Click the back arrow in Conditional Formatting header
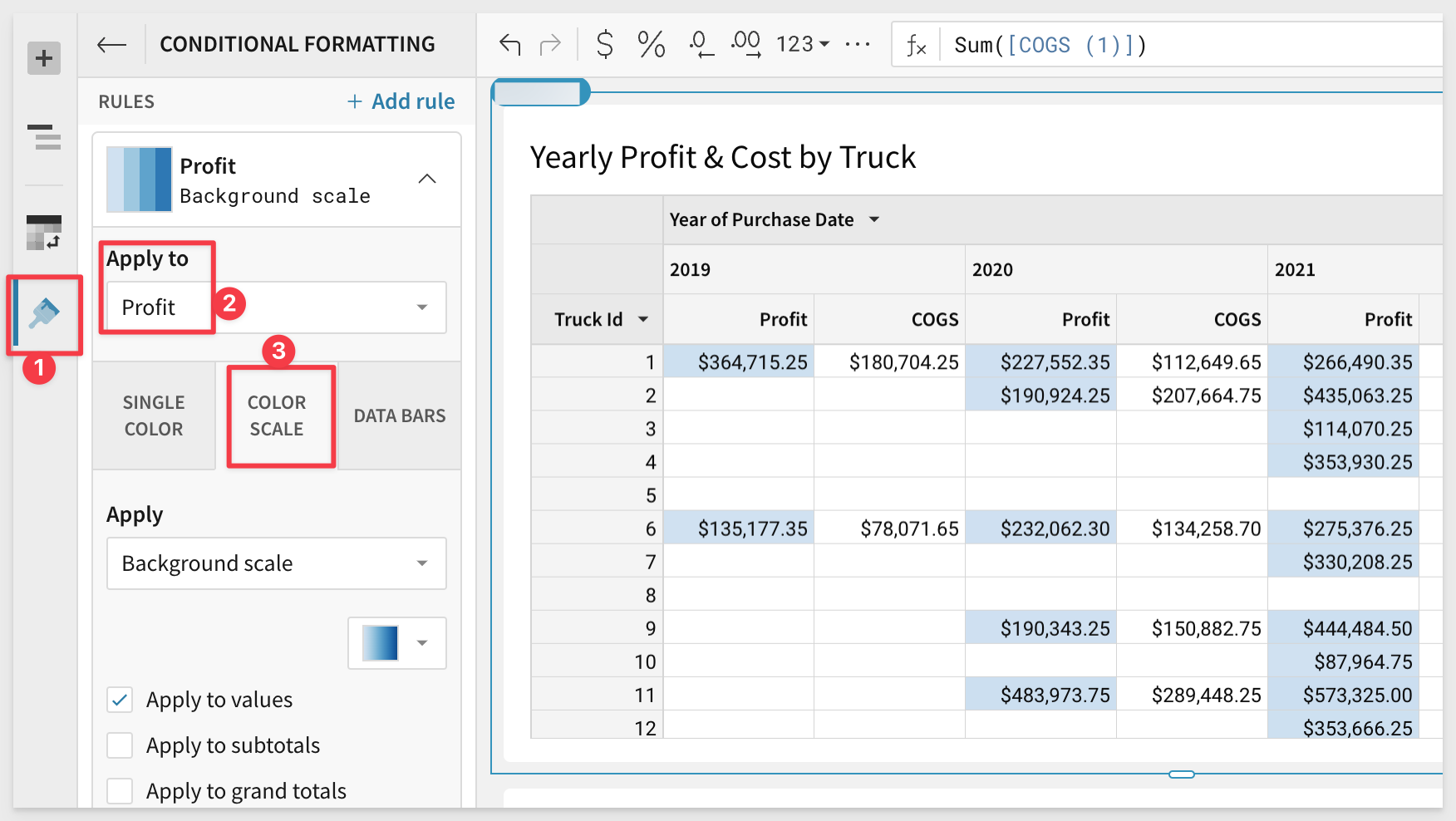 [x=111, y=45]
